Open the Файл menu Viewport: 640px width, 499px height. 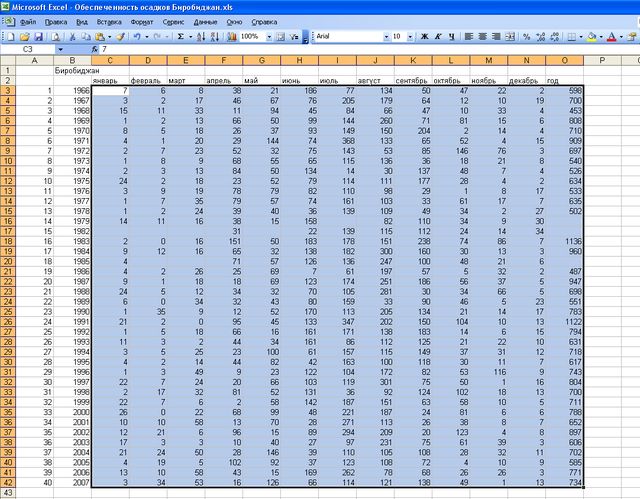(28, 22)
